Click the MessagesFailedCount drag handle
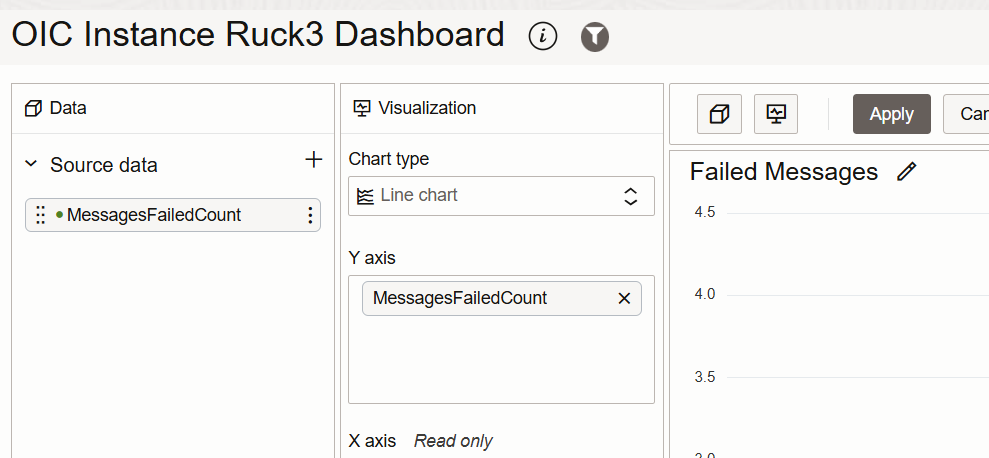 [x=40, y=215]
